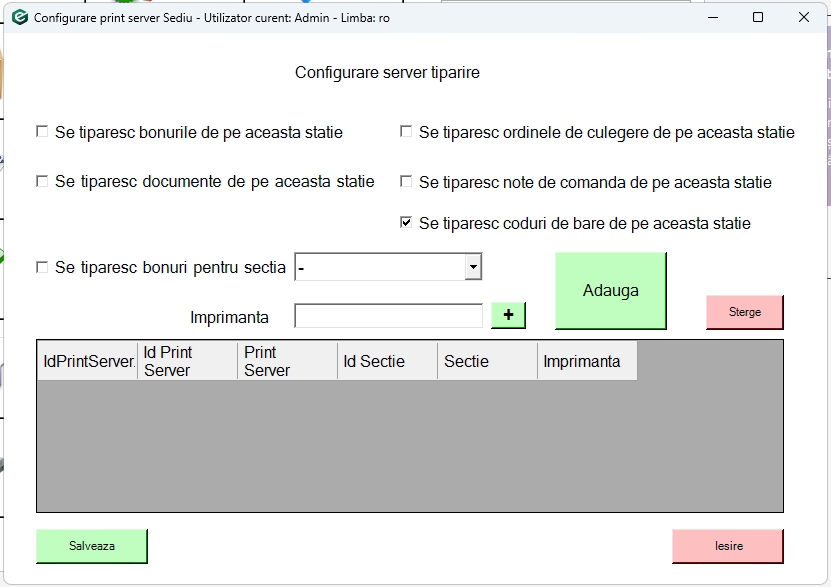
Task: Enable printing bonurile on this station
Action: (42, 132)
